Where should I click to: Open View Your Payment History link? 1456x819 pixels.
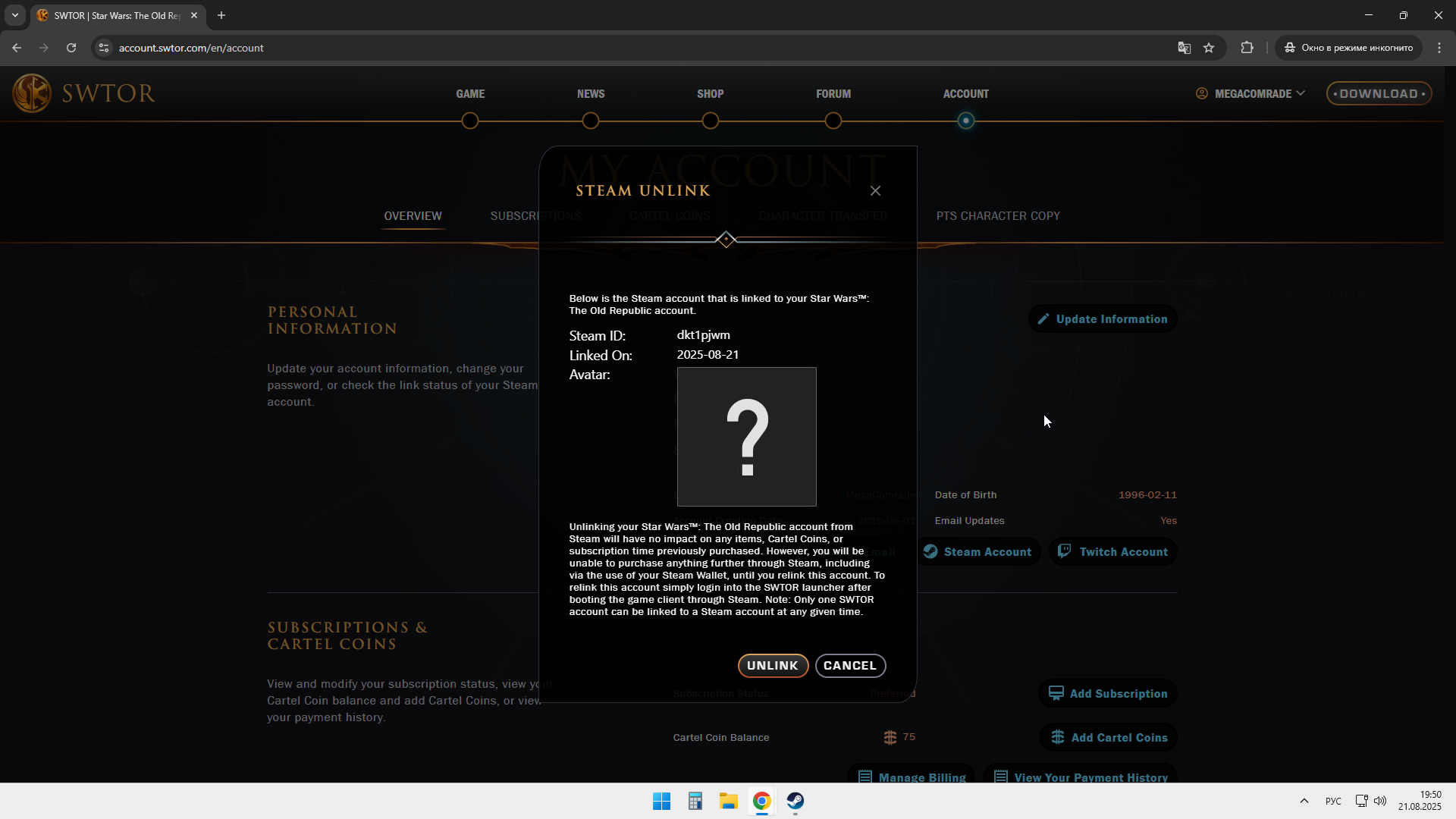coord(1081,776)
